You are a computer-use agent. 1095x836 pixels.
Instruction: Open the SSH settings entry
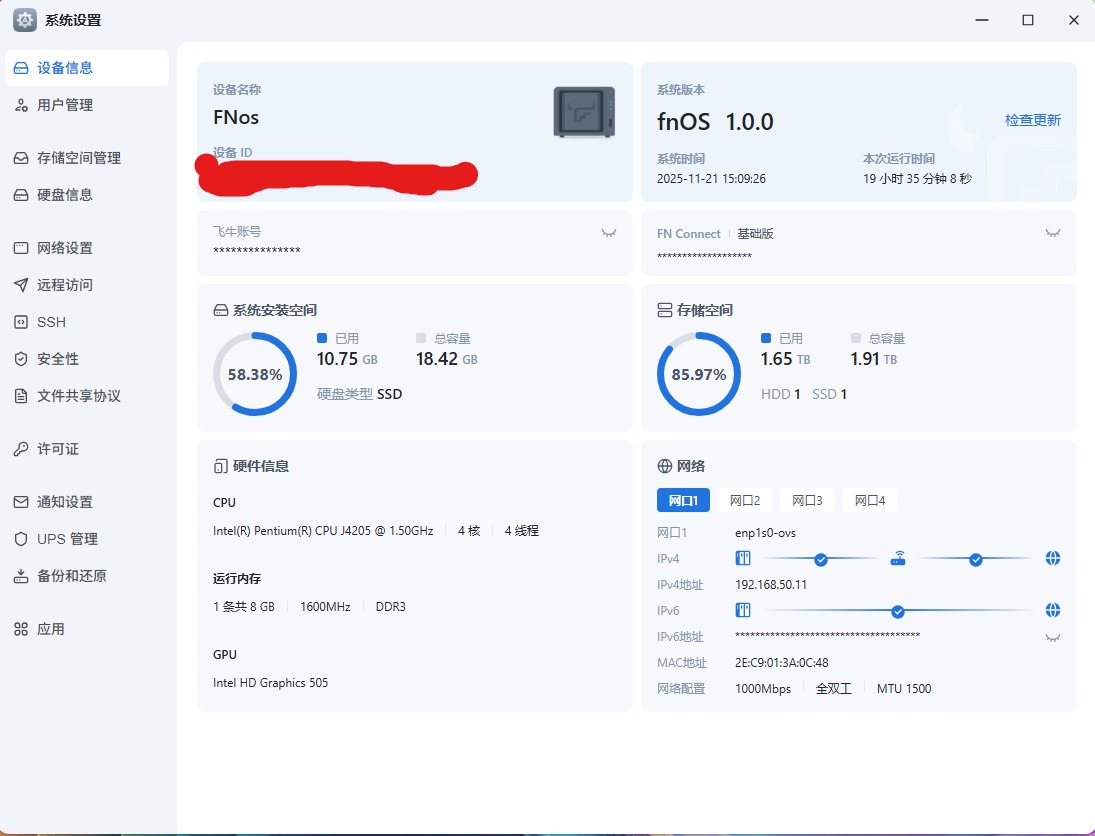coord(87,322)
